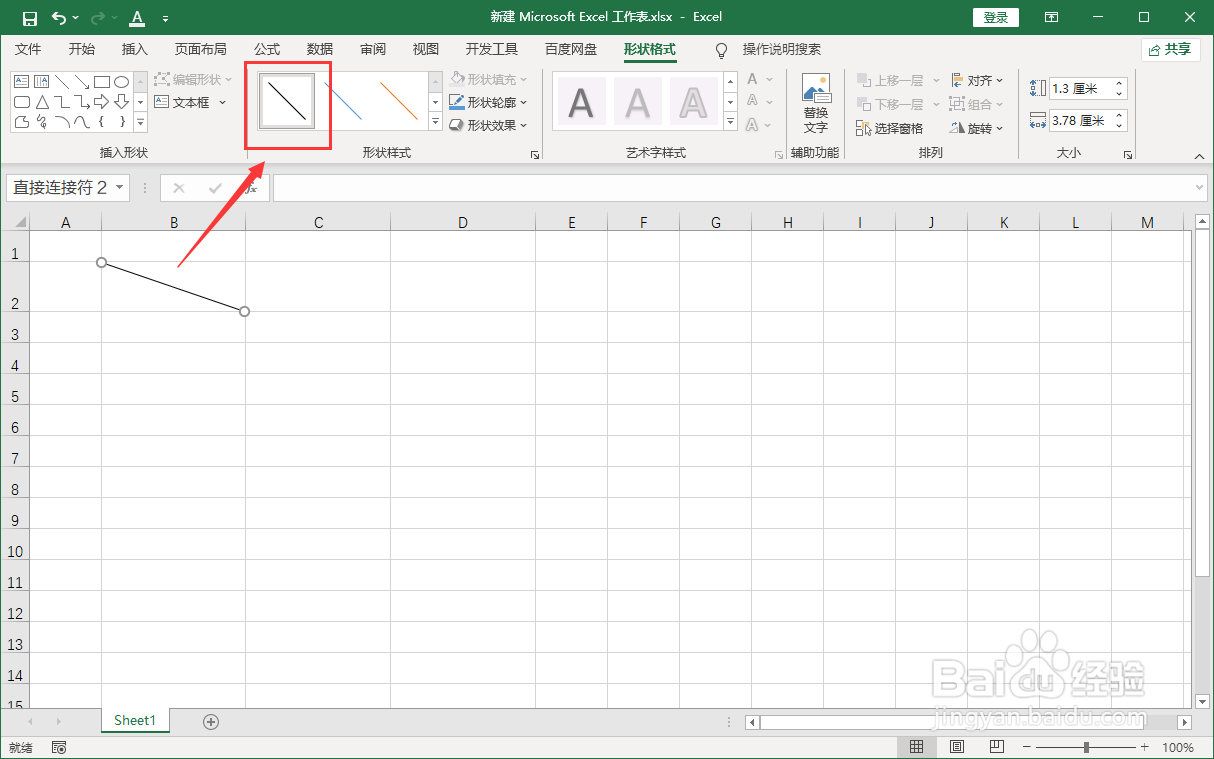Select the right block arrow shape
This screenshot has height=759, width=1214.
click(101, 102)
